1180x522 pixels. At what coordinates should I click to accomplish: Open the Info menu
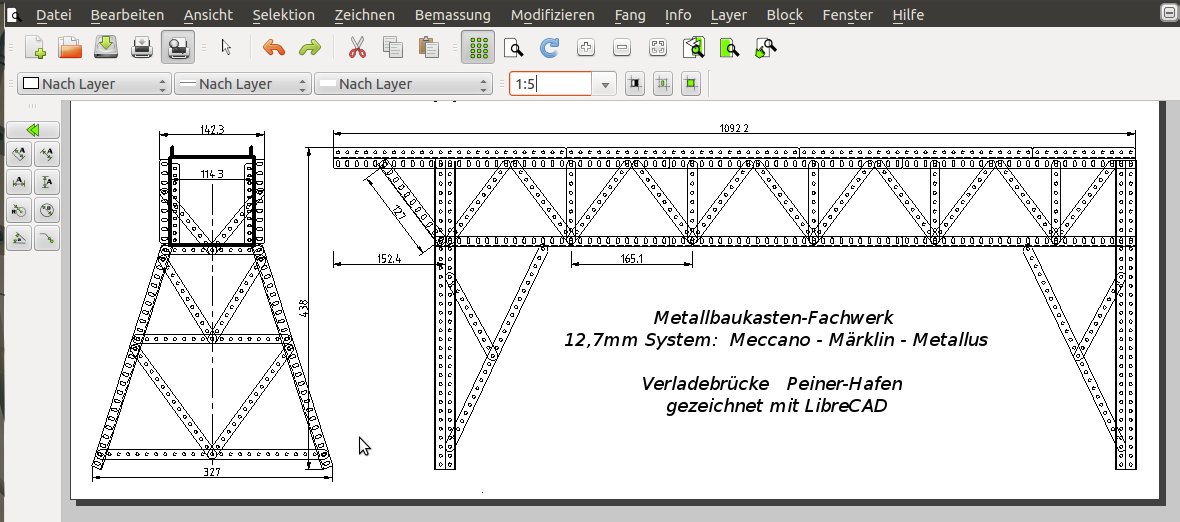678,14
